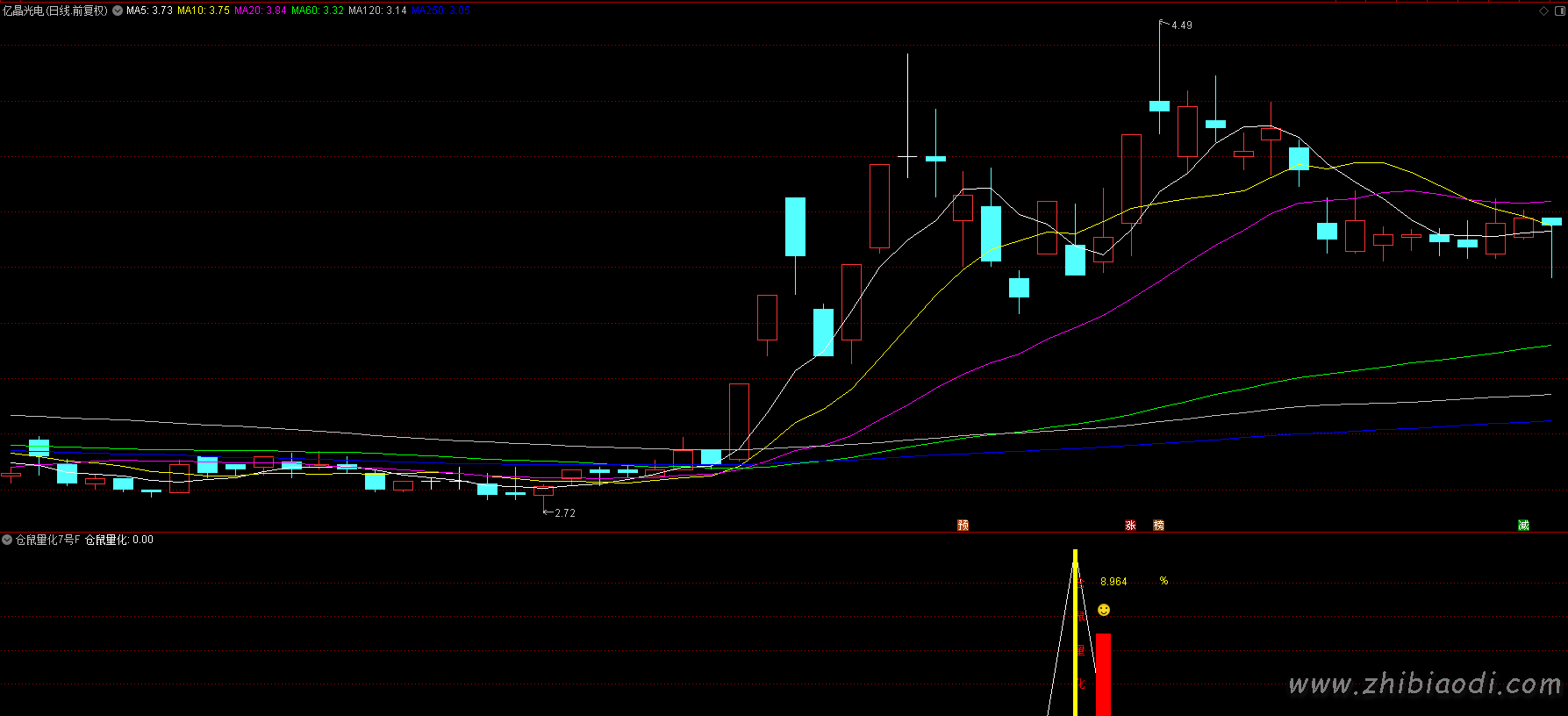Click the hollow diamond icon at top right
1568x716 pixels.
coord(1544,11)
